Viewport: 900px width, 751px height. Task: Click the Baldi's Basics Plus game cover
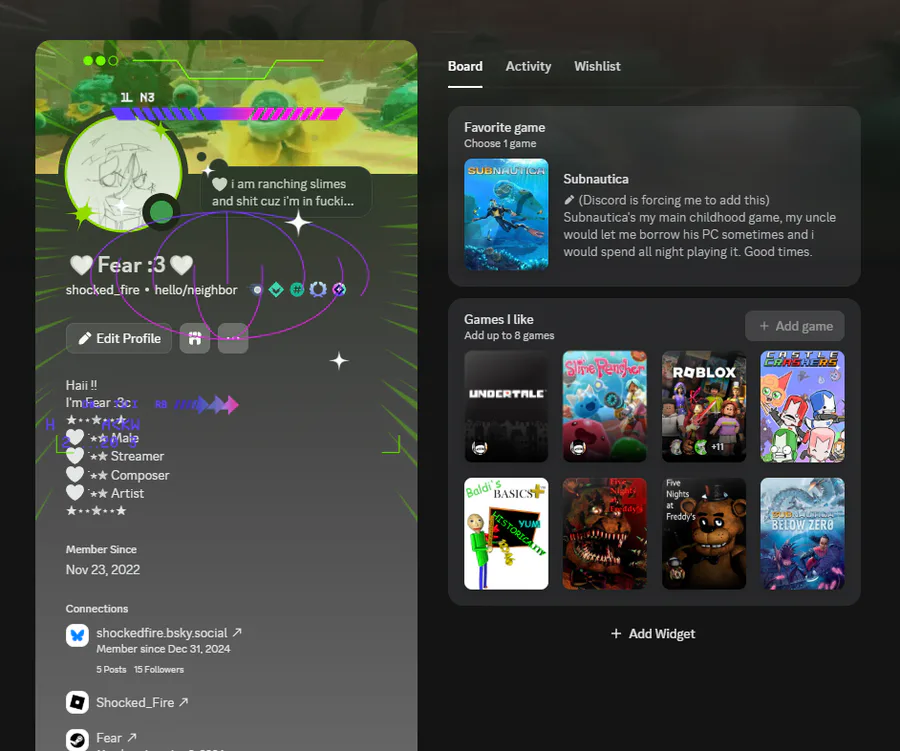click(506, 533)
